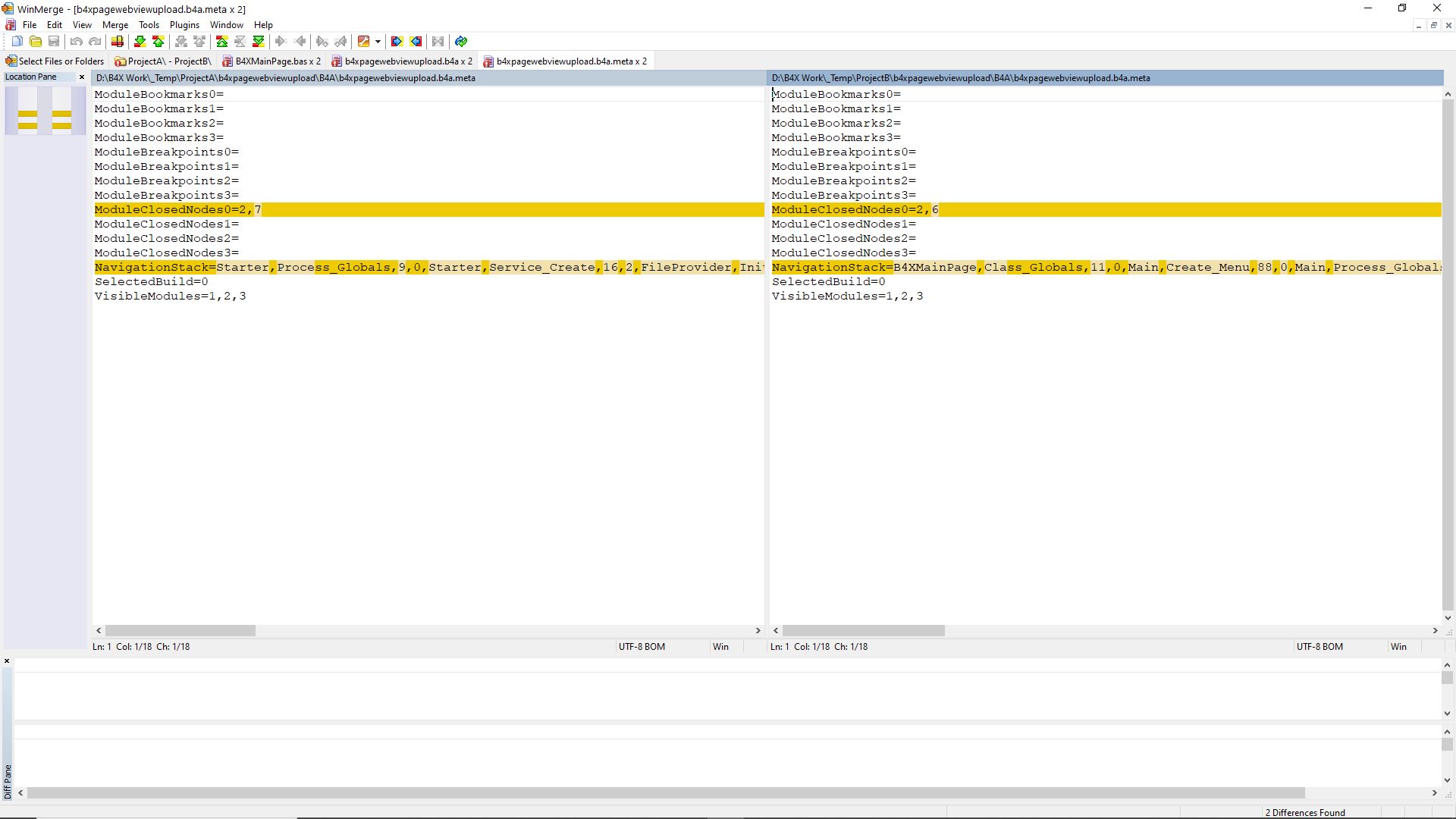Click the Refresh comparison icon
This screenshot has height=819, width=1456.
click(461, 42)
